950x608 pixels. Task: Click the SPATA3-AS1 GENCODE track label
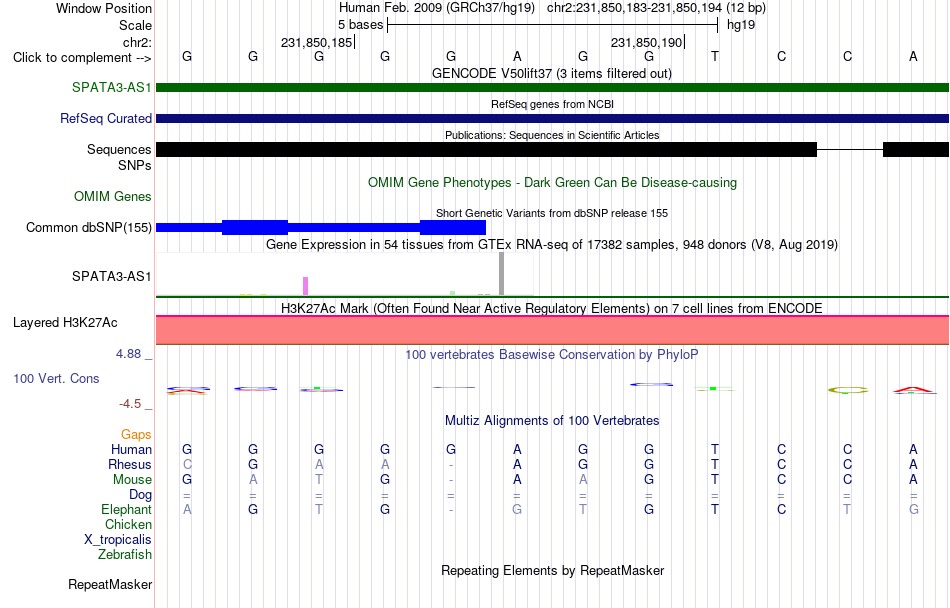[111, 87]
